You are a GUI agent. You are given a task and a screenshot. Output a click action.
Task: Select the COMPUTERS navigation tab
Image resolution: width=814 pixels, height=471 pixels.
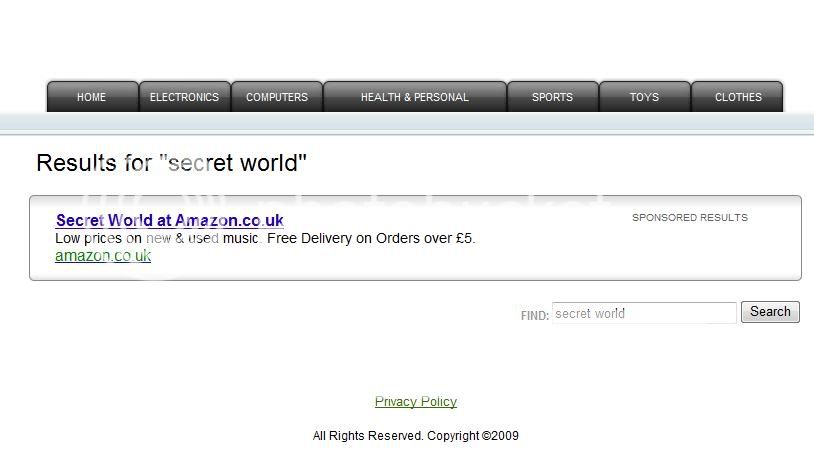click(x=277, y=97)
